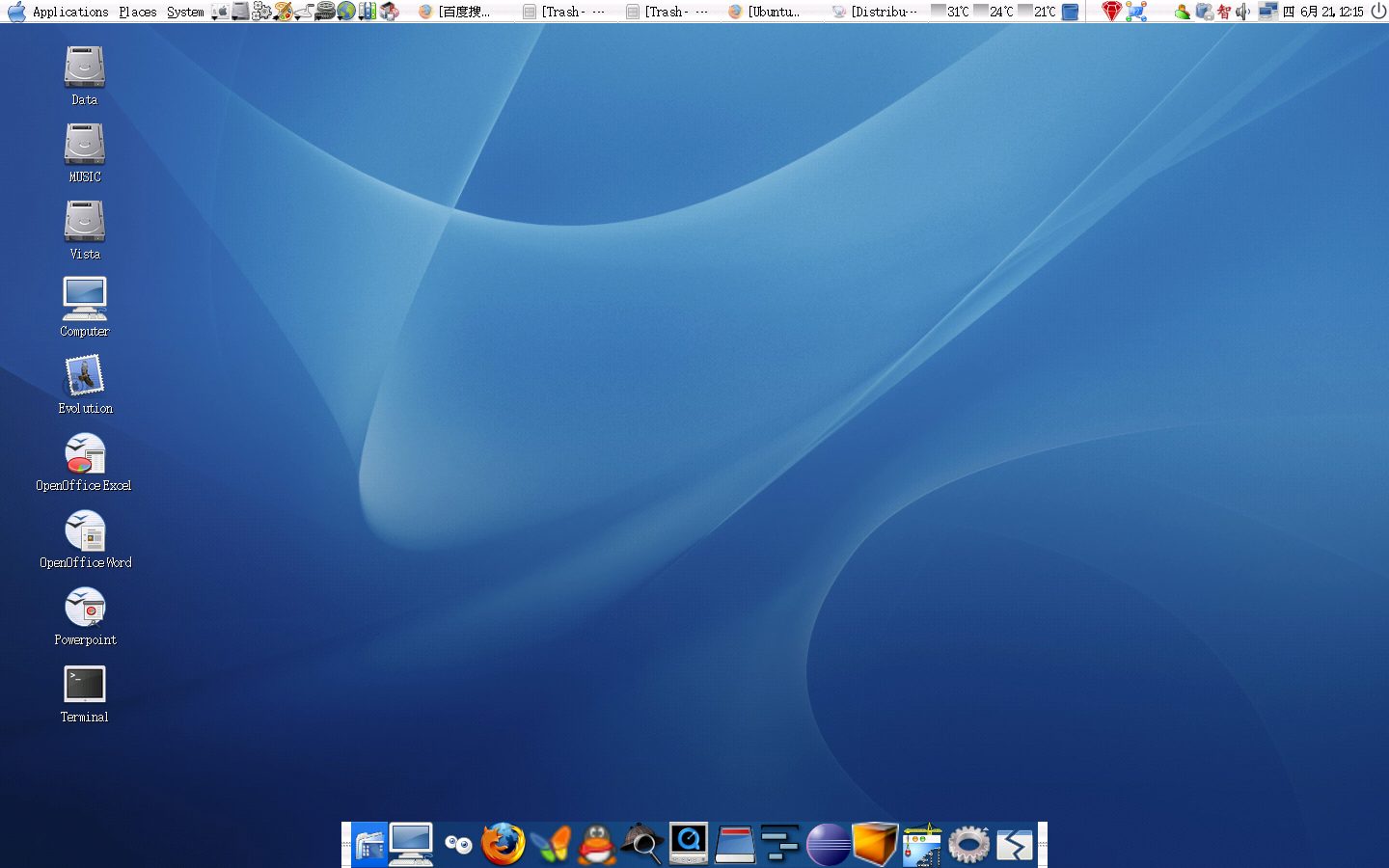Click the blue notebook applet in top panel
Screen dimensions: 1389x868
point(1070,12)
